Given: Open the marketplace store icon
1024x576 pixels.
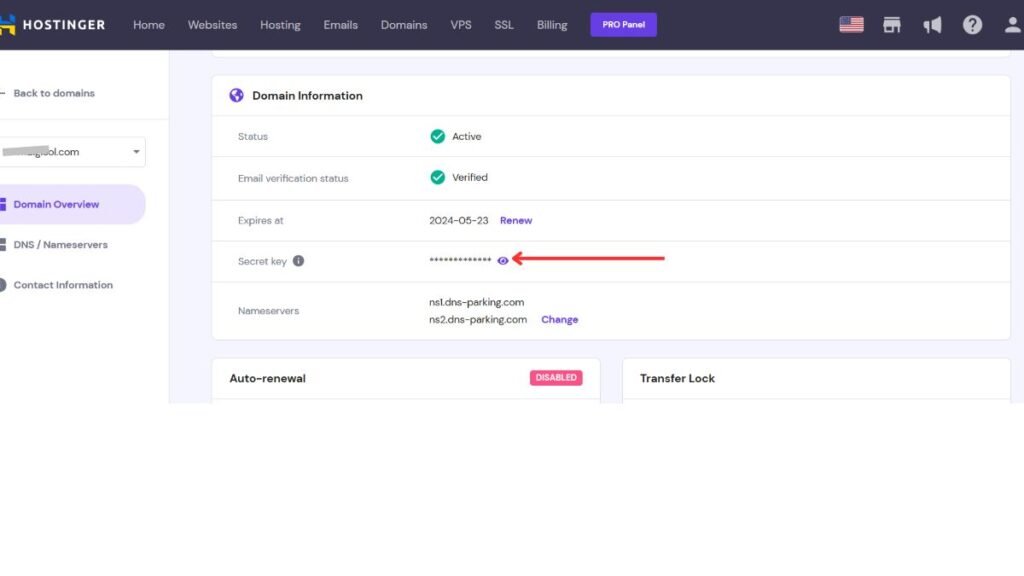Looking at the screenshot, I should [x=891, y=25].
